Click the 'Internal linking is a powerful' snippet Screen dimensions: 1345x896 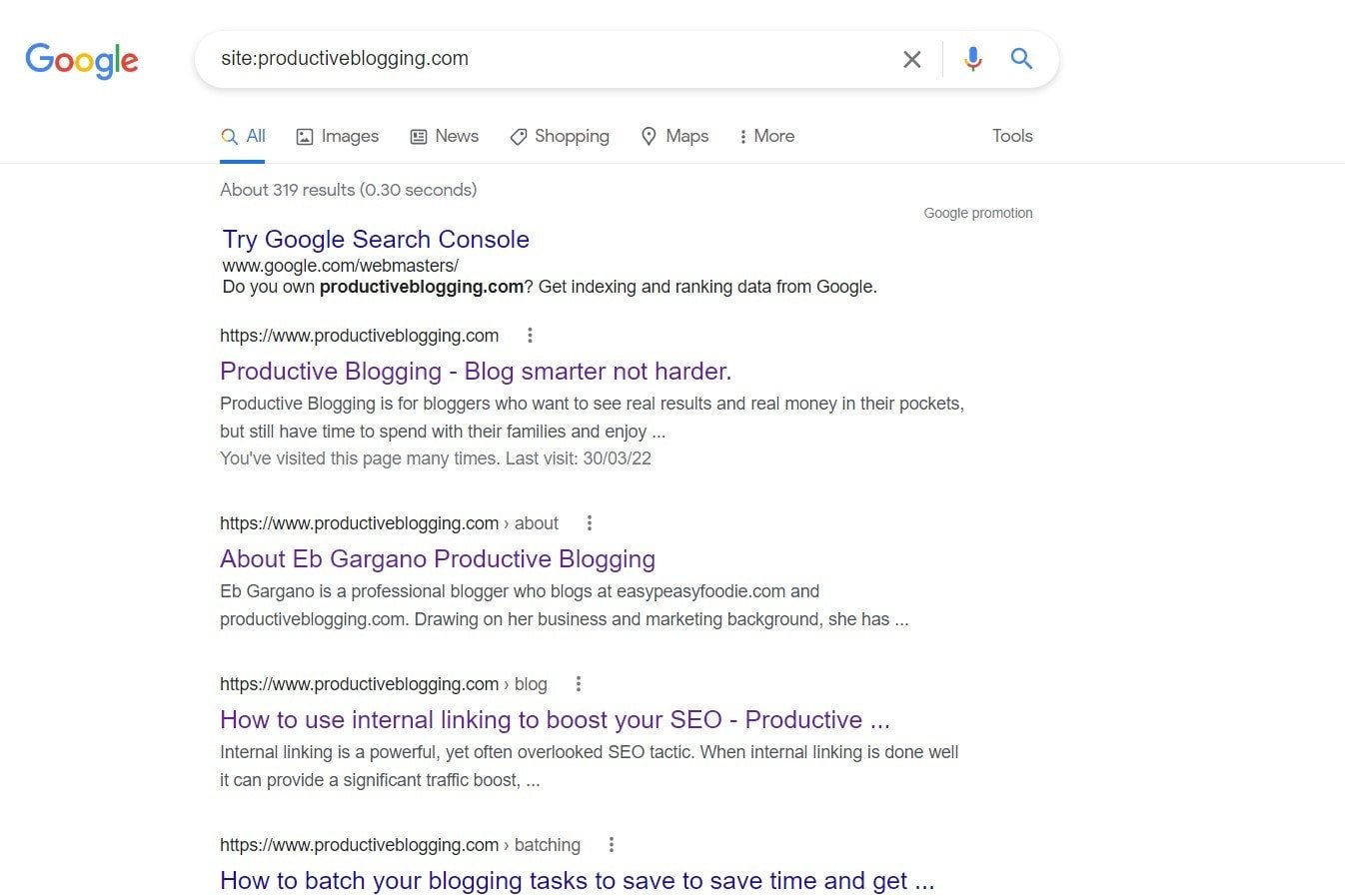[590, 766]
